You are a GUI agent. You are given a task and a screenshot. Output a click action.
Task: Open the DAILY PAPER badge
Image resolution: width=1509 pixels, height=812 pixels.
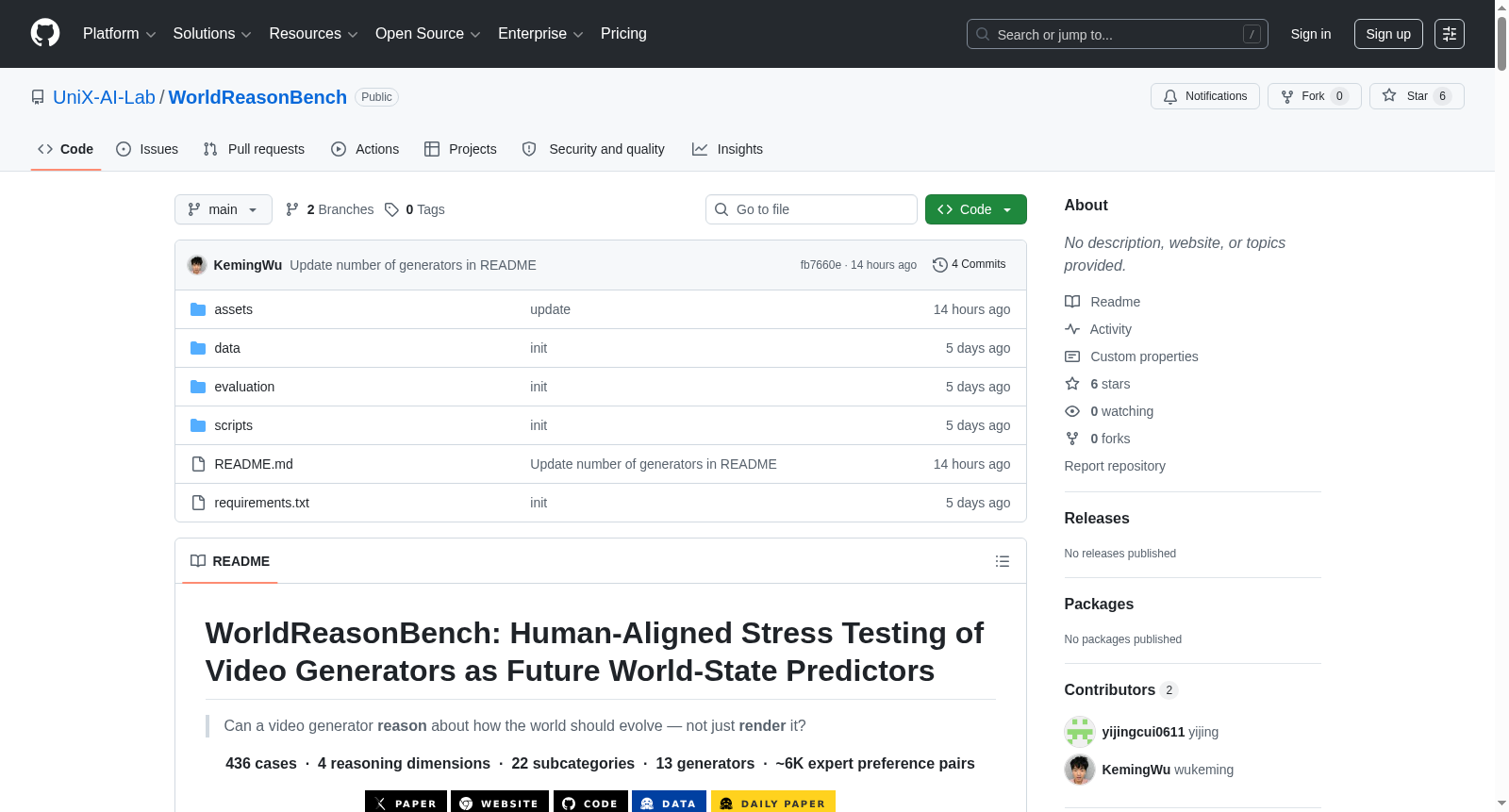pyautogui.click(x=773, y=803)
